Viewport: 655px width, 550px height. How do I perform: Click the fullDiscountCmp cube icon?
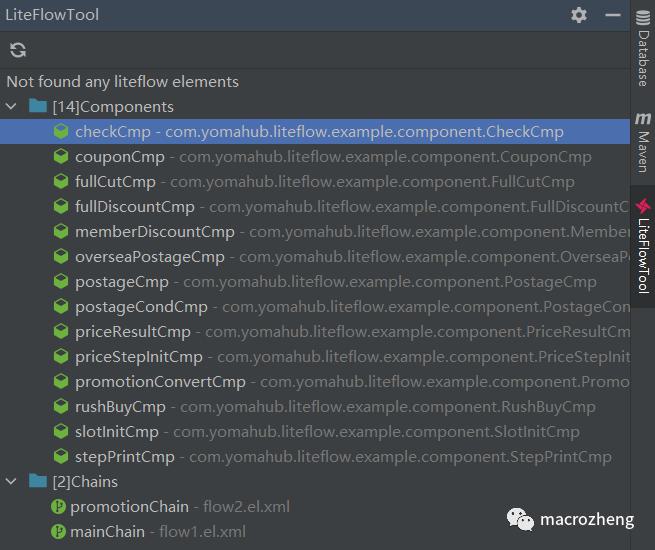tap(61, 206)
